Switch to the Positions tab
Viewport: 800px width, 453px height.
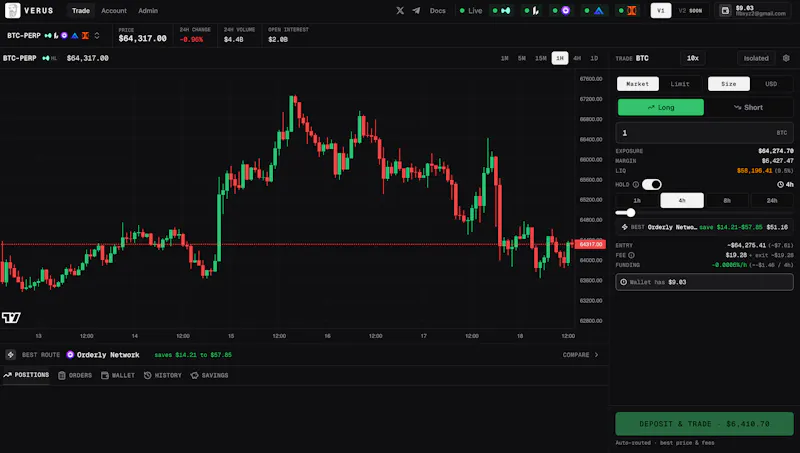tap(27, 375)
